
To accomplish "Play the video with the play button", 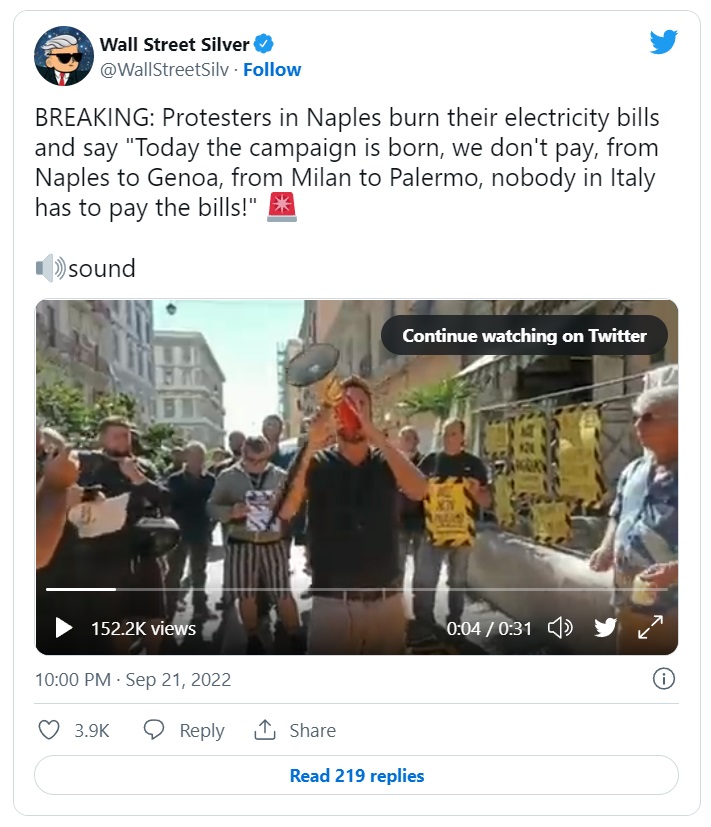I will [64, 628].
